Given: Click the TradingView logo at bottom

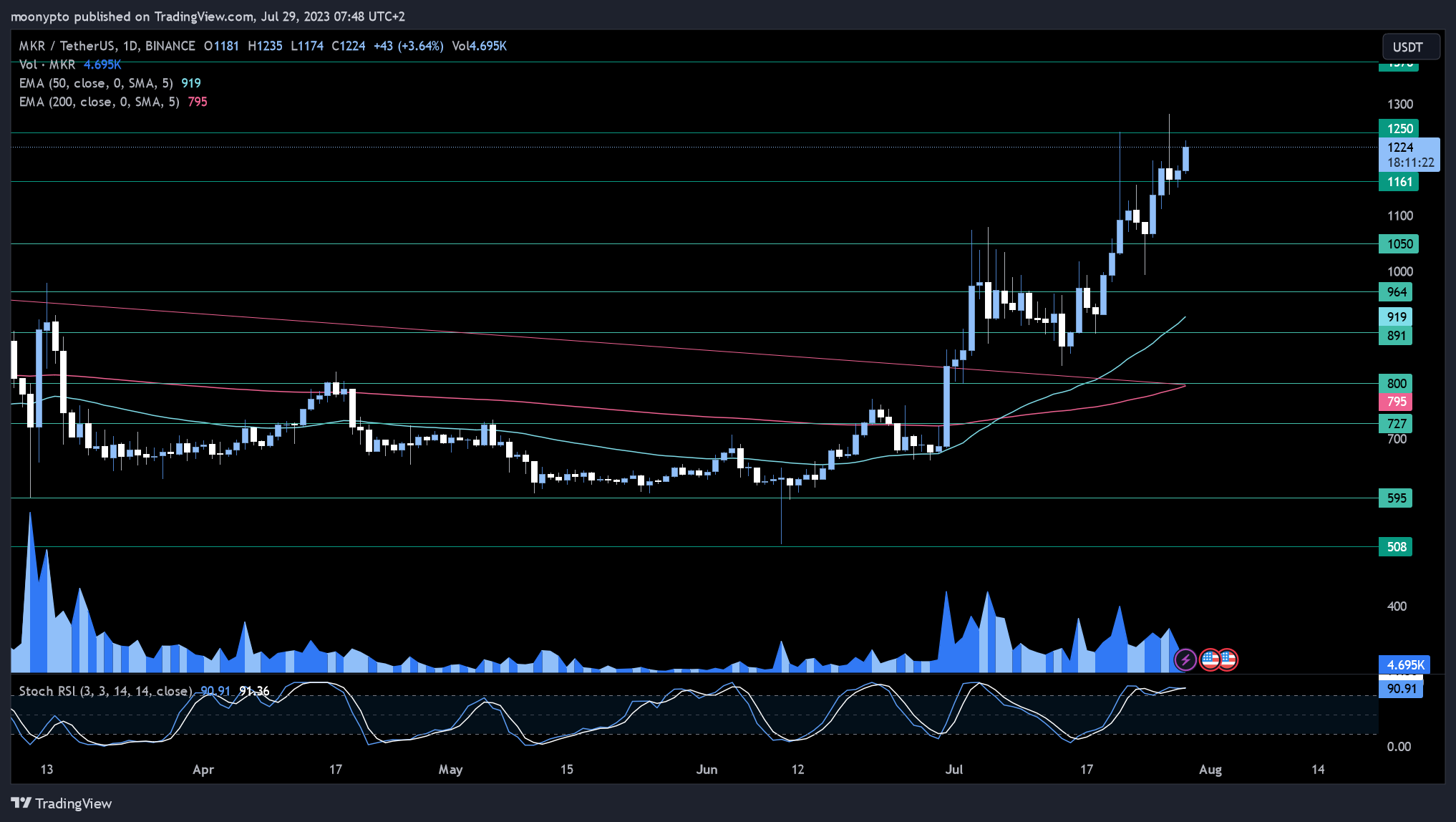Looking at the screenshot, I should [62, 803].
